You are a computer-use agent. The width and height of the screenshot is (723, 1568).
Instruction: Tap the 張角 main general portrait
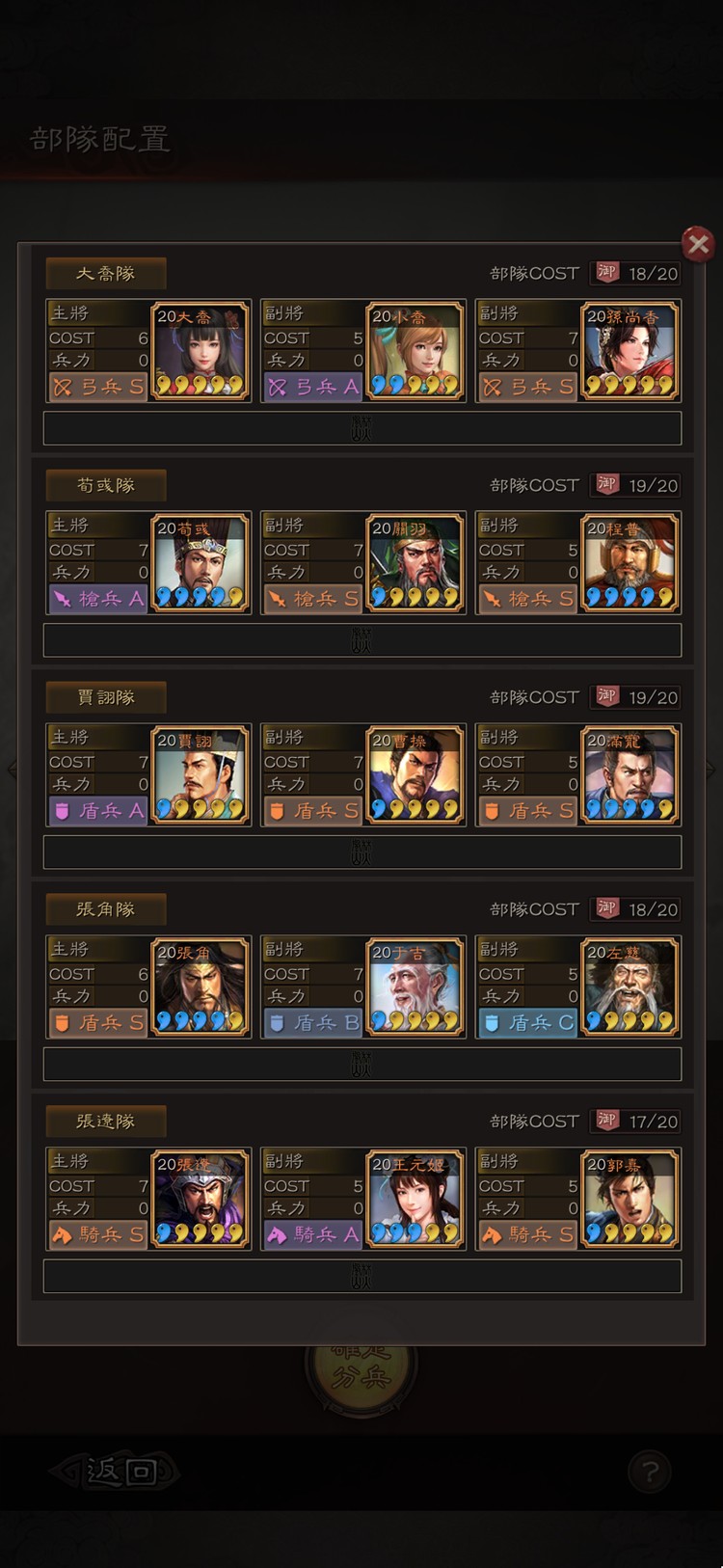click(x=201, y=987)
